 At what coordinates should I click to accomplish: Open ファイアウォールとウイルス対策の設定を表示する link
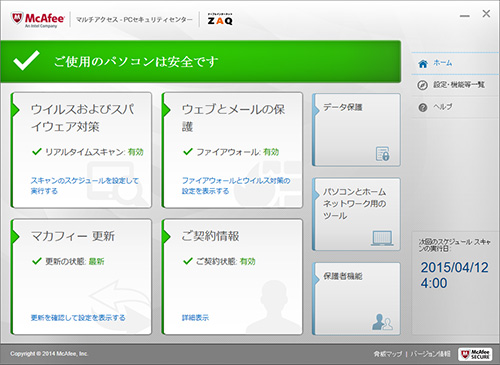point(236,186)
